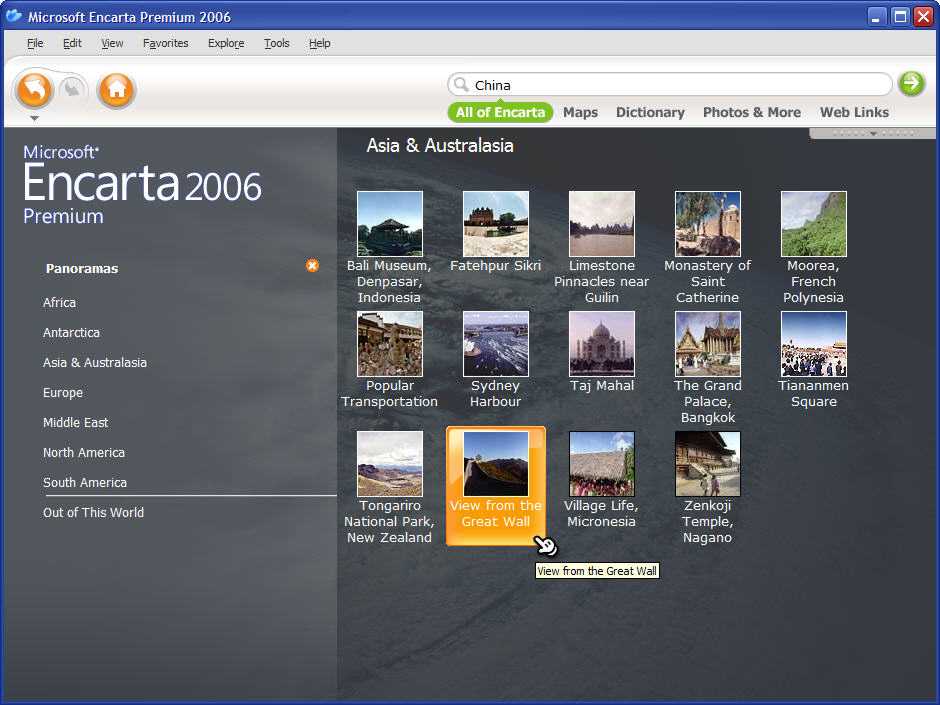Click the Asia & Australasia page heading

tap(440, 146)
